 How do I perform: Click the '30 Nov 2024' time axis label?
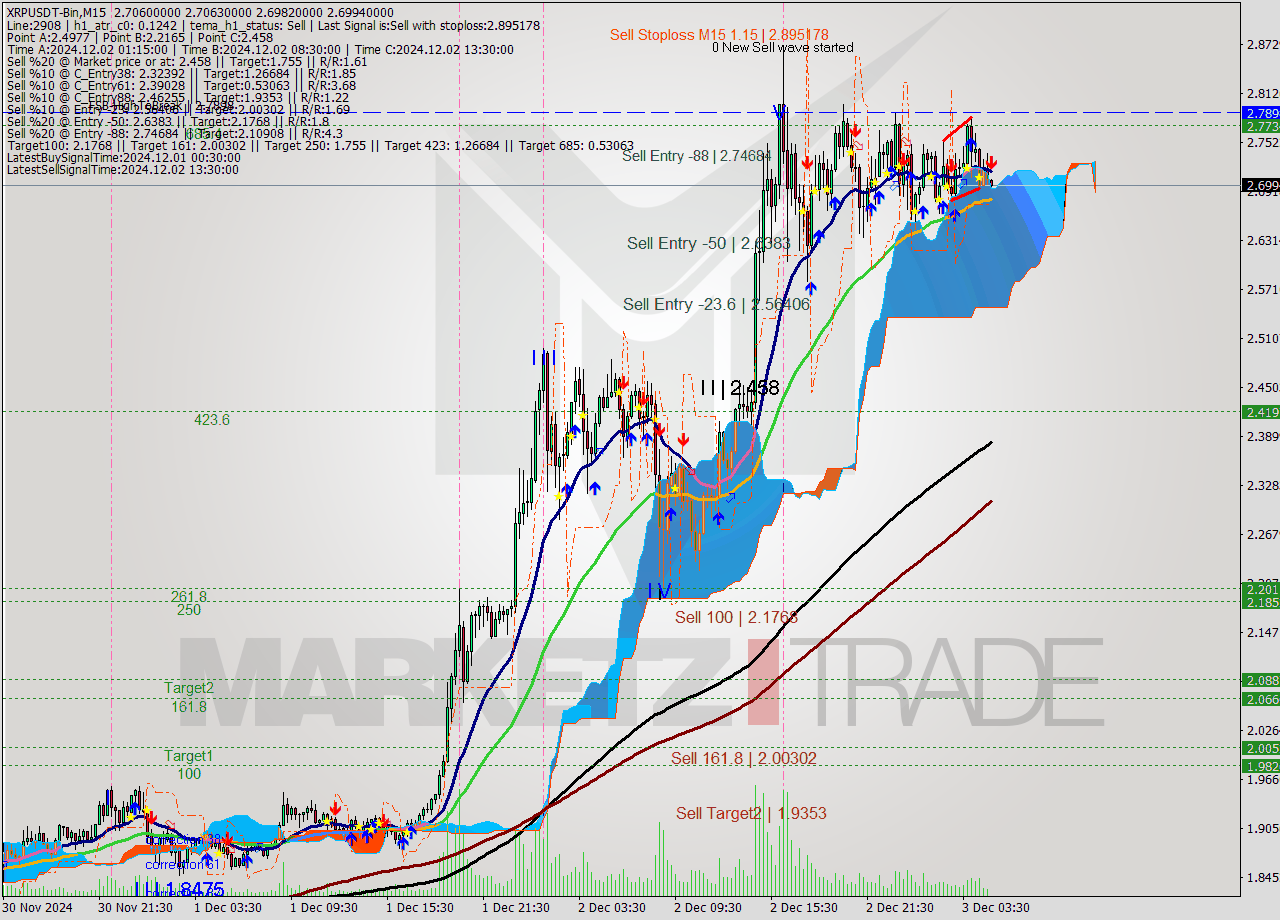38,908
